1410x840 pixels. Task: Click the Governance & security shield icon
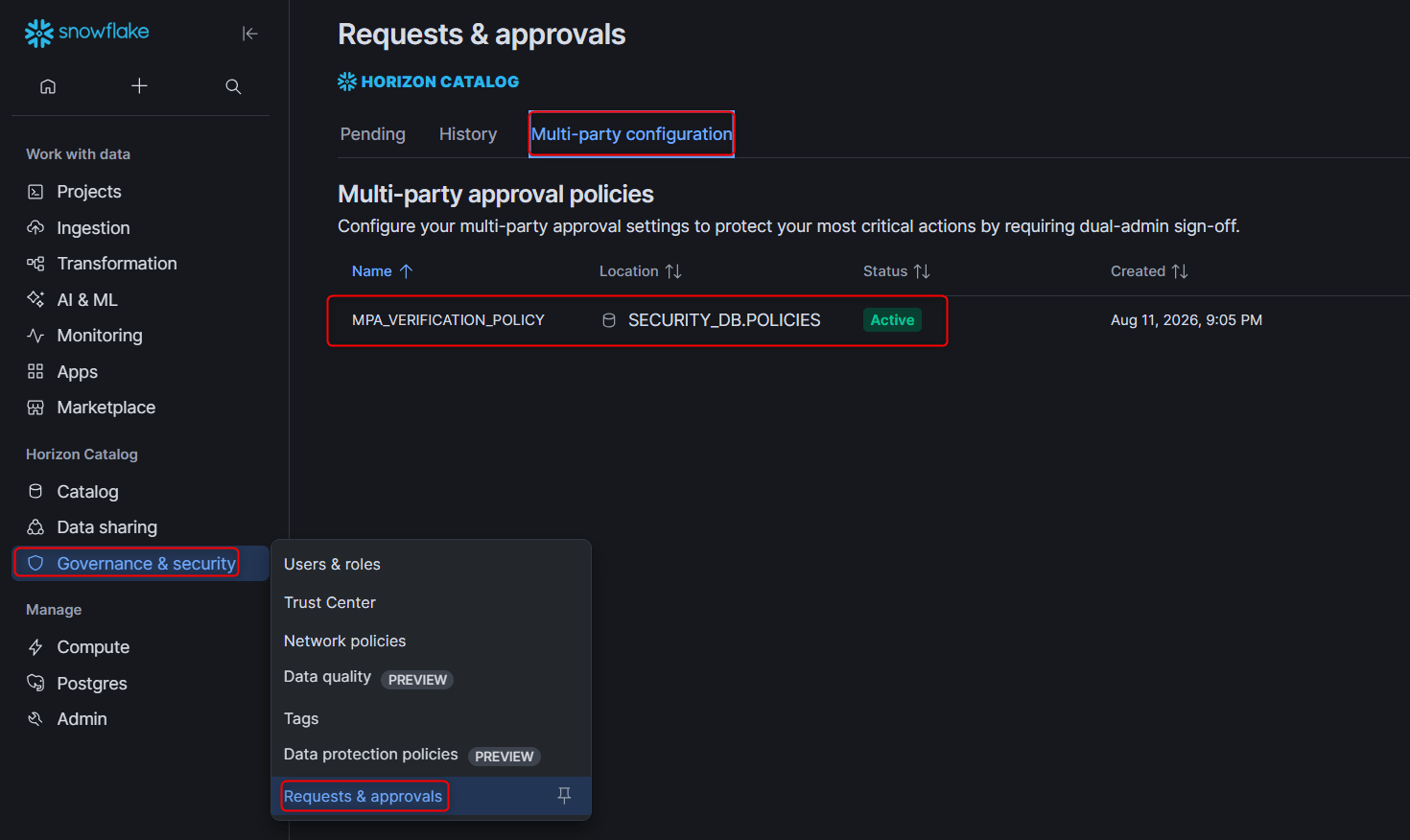point(35,564)
